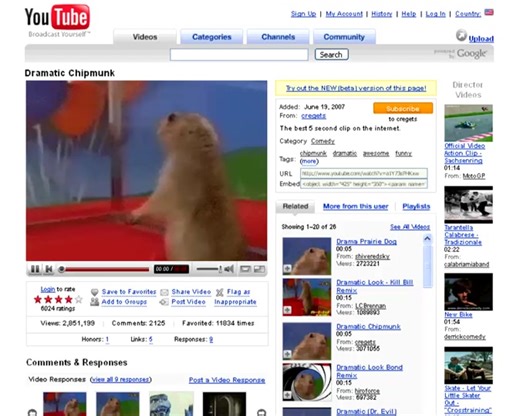
Task: Click the Login to rate link
Action: pos(48,289)
